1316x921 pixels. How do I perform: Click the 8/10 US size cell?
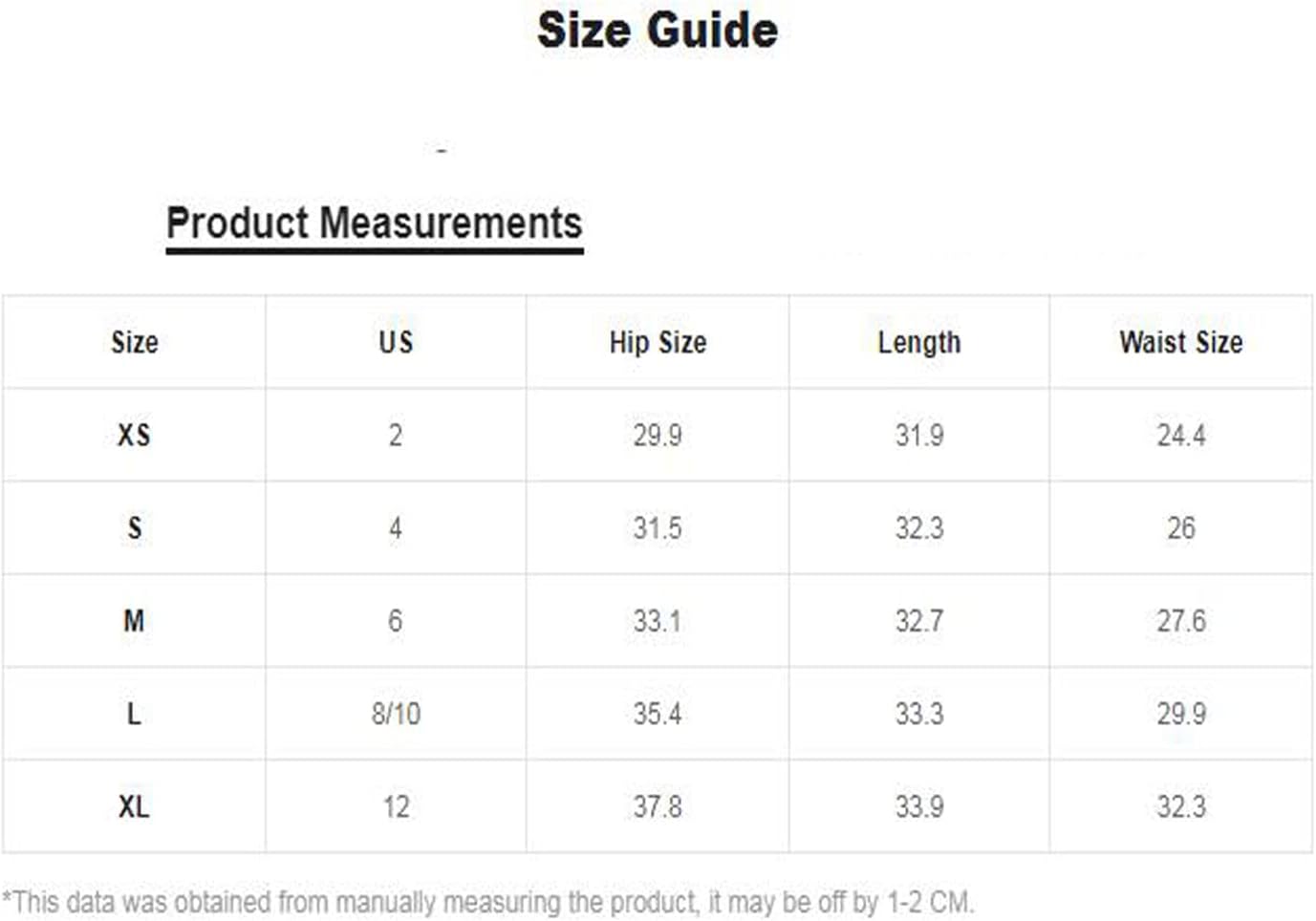pos(396,714)
